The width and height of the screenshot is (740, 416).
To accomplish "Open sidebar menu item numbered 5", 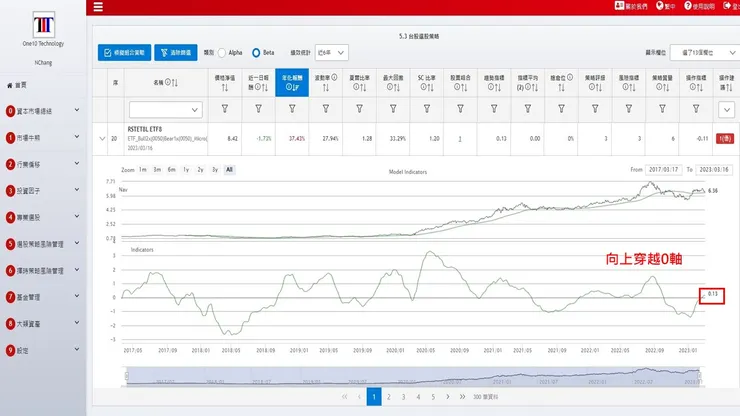I will [x=42, y=244].
